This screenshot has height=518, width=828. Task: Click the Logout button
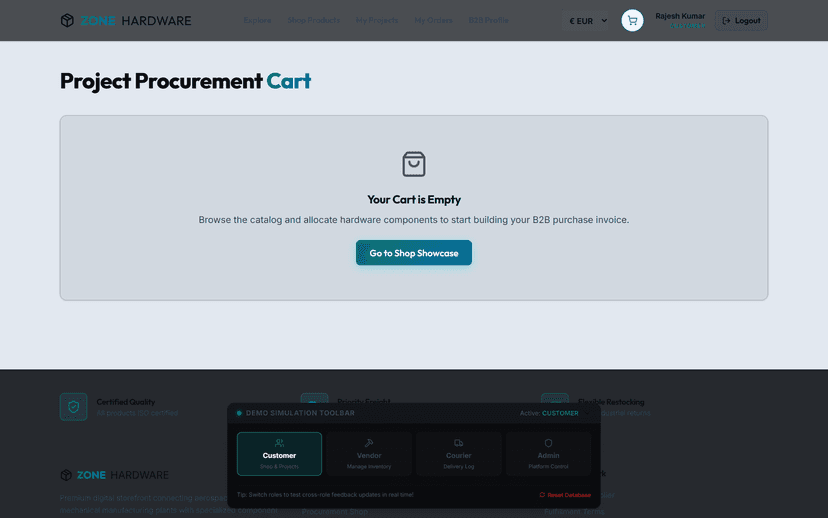[741, 21]
